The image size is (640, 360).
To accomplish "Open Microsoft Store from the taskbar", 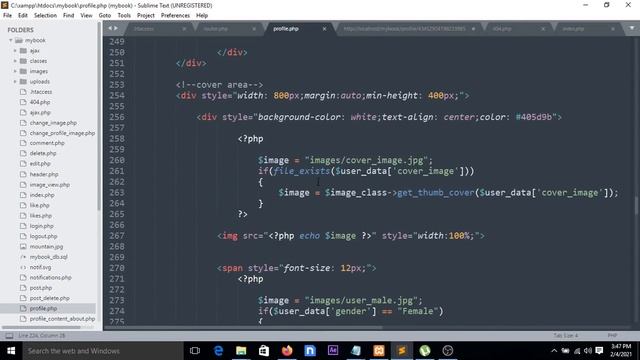I will point(264,351).
